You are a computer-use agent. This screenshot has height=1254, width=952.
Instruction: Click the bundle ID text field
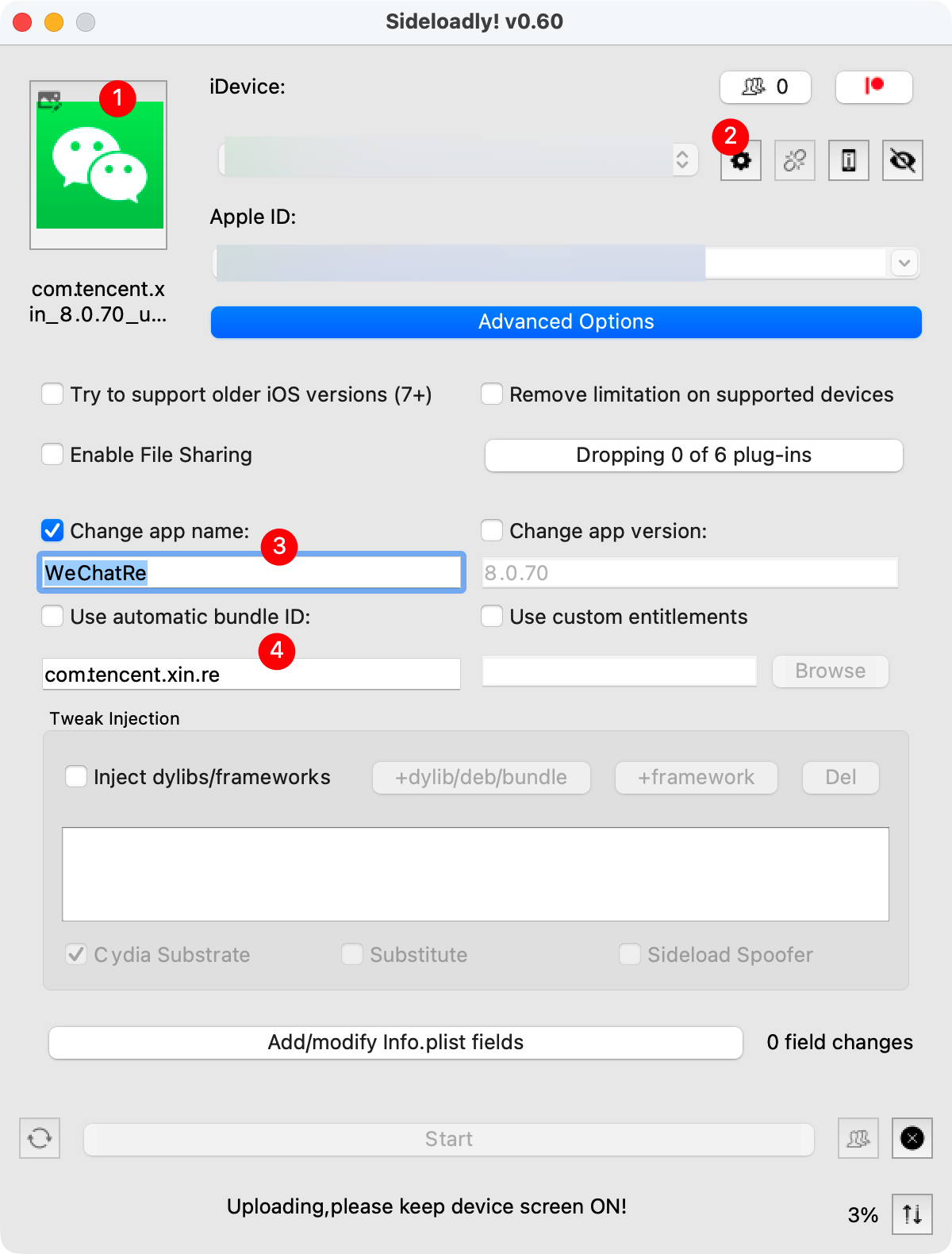[x=251, y=675]
